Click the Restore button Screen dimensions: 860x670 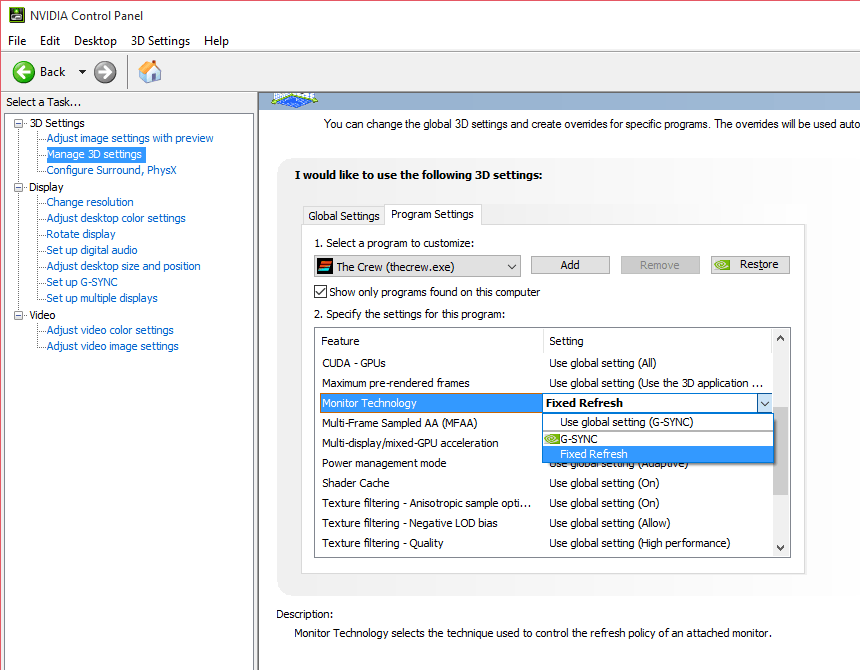point(750,265)
